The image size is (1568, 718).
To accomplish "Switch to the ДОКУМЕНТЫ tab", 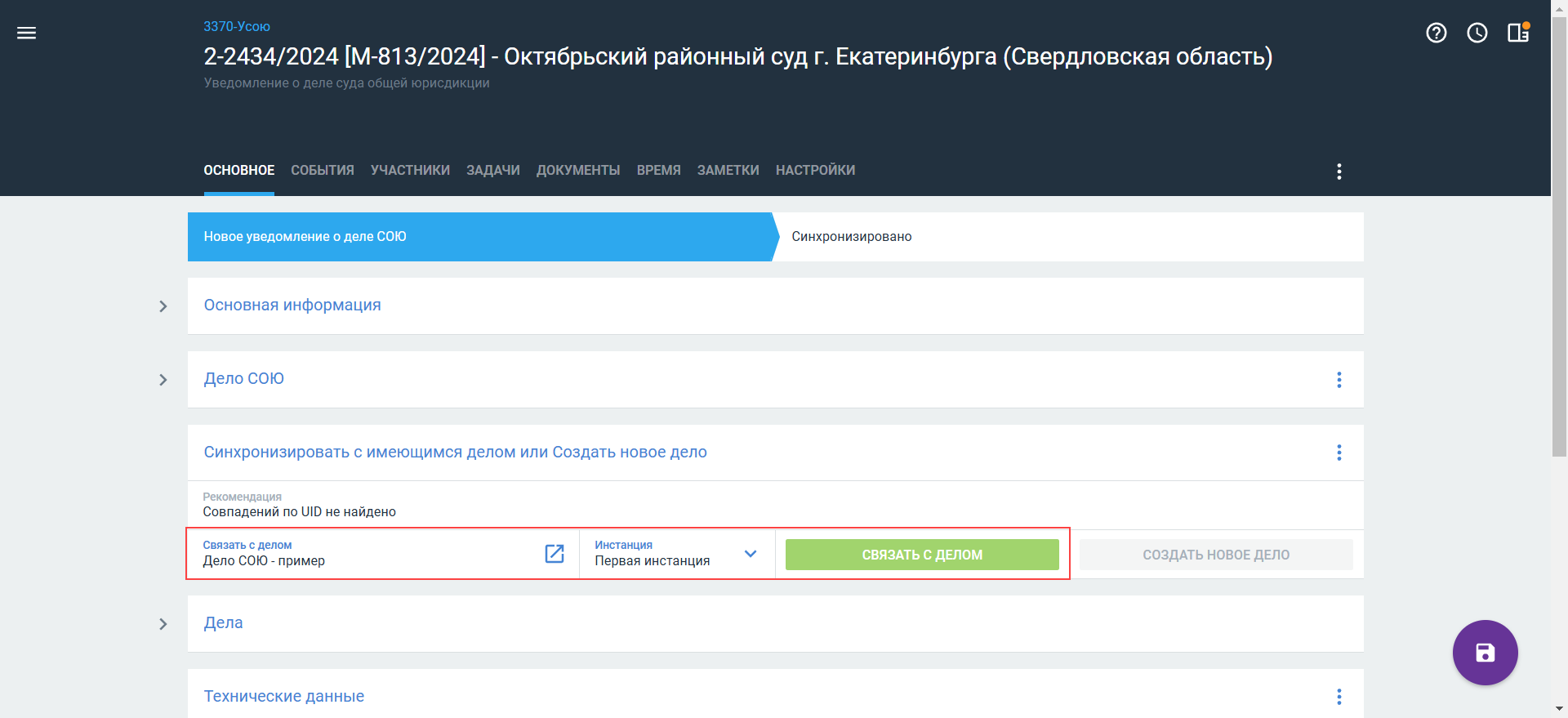I will (x=578, y=170).
